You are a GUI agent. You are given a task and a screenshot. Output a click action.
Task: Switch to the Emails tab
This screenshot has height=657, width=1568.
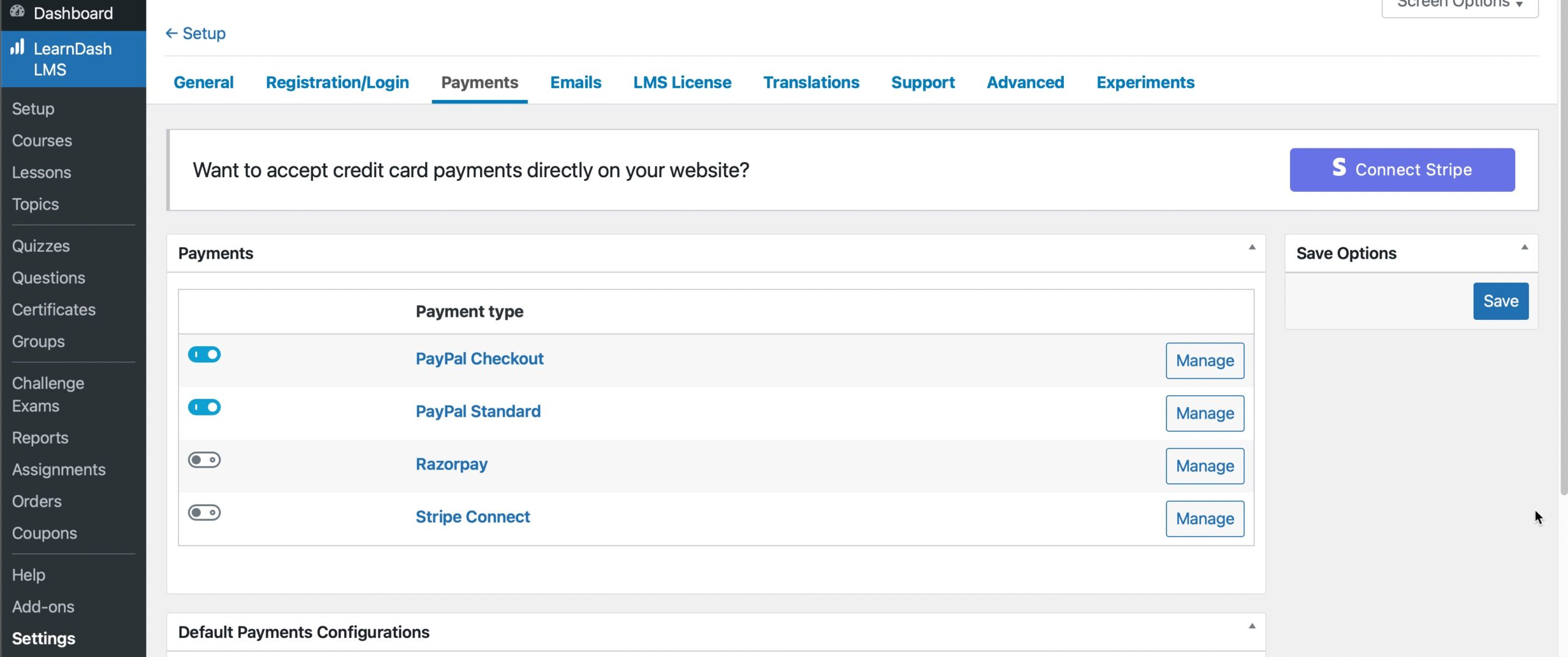575,82
